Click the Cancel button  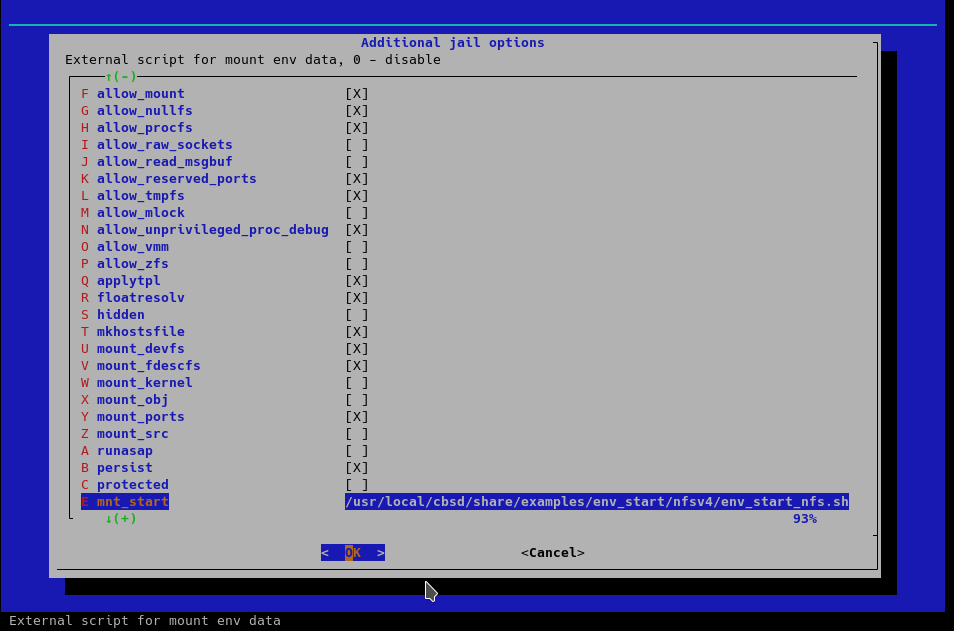click(552, 553)
